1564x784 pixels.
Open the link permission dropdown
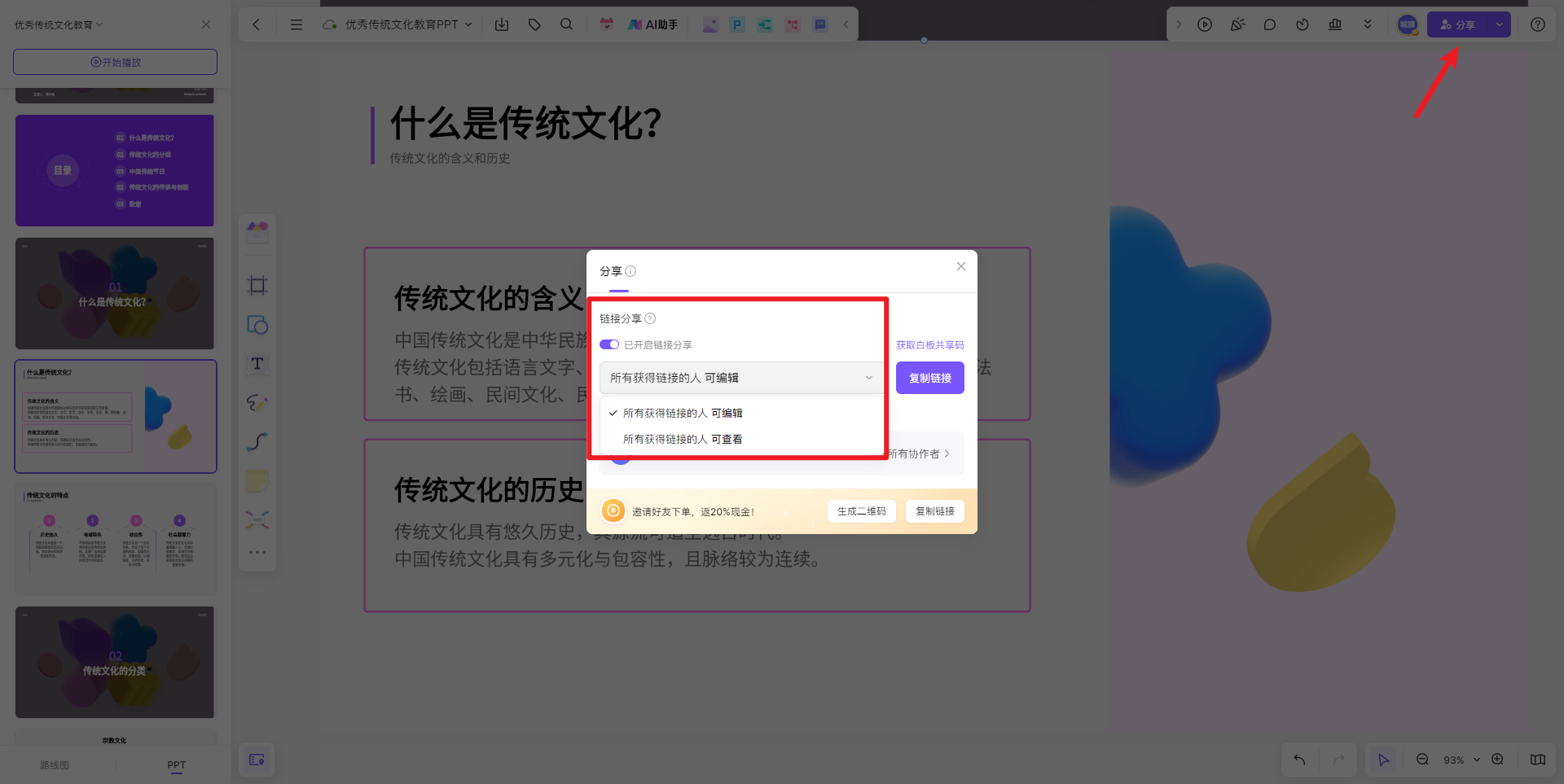pos(742,378)
